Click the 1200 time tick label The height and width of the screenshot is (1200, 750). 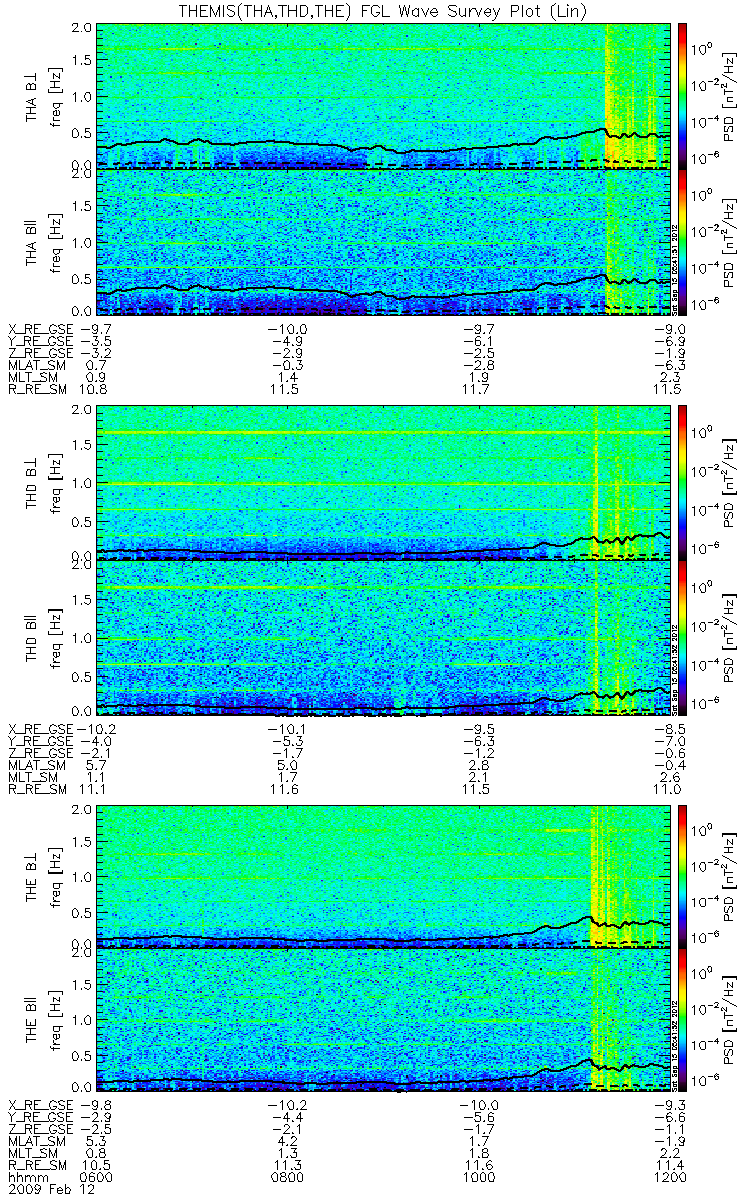671,1177
